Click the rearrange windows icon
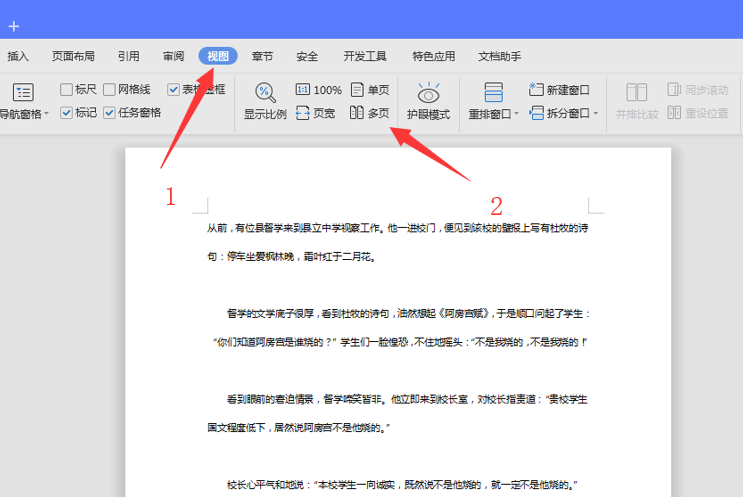 pyautogui.click(x=493, y=92)
